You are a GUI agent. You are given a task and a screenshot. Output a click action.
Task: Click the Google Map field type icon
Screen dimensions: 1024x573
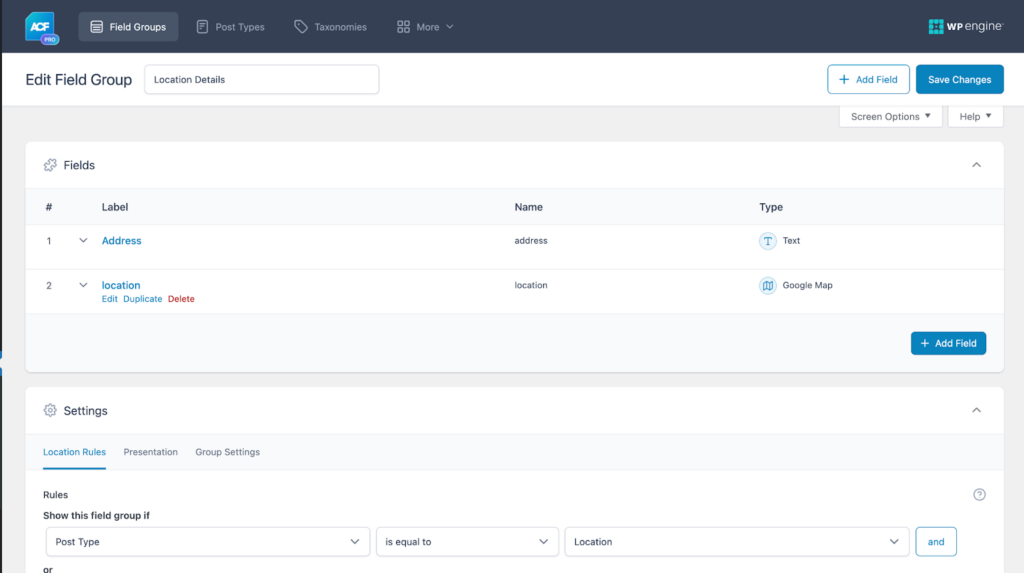click(x=768, y=286)
